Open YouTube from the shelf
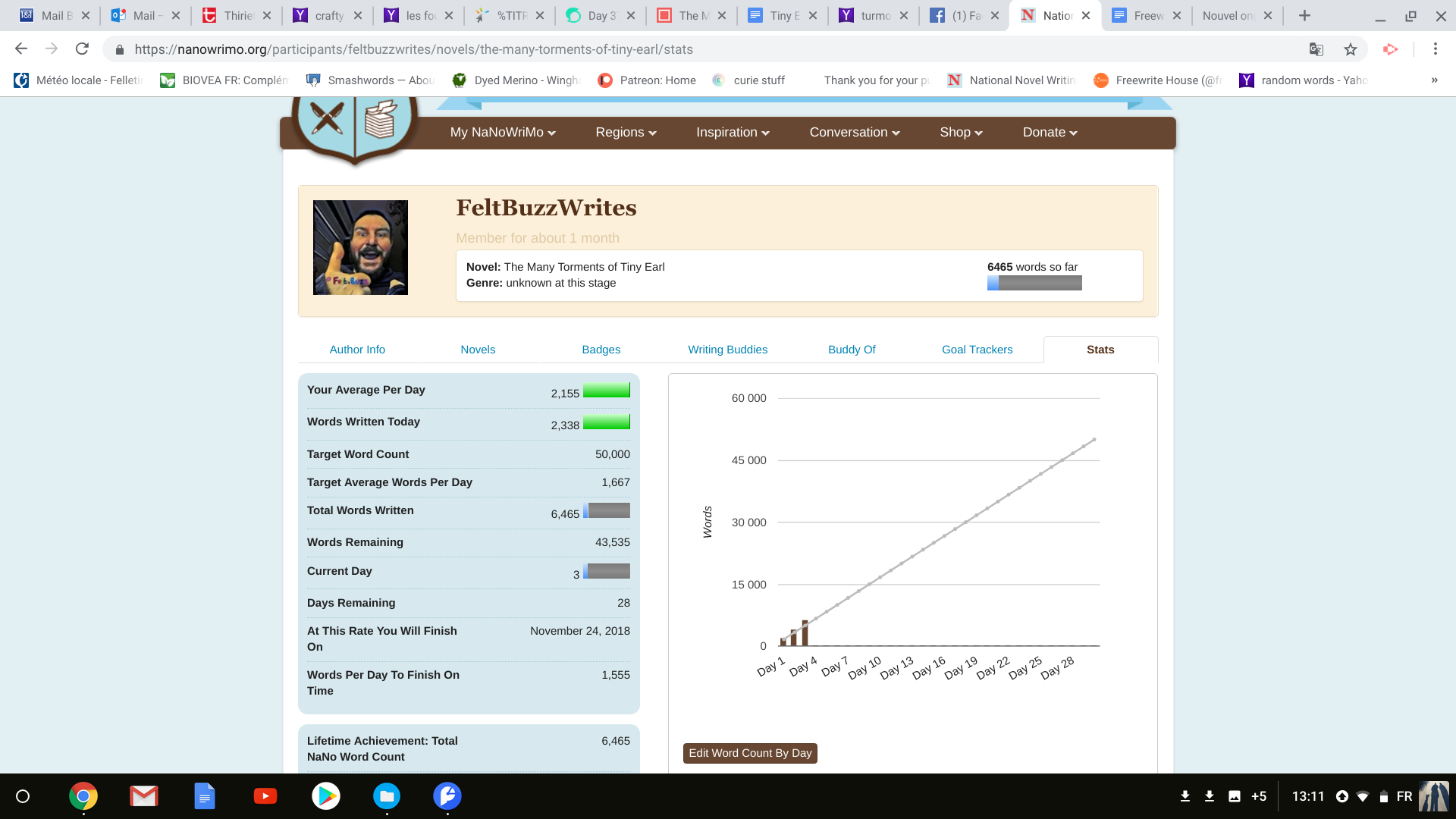 click(x=265, y=796)
